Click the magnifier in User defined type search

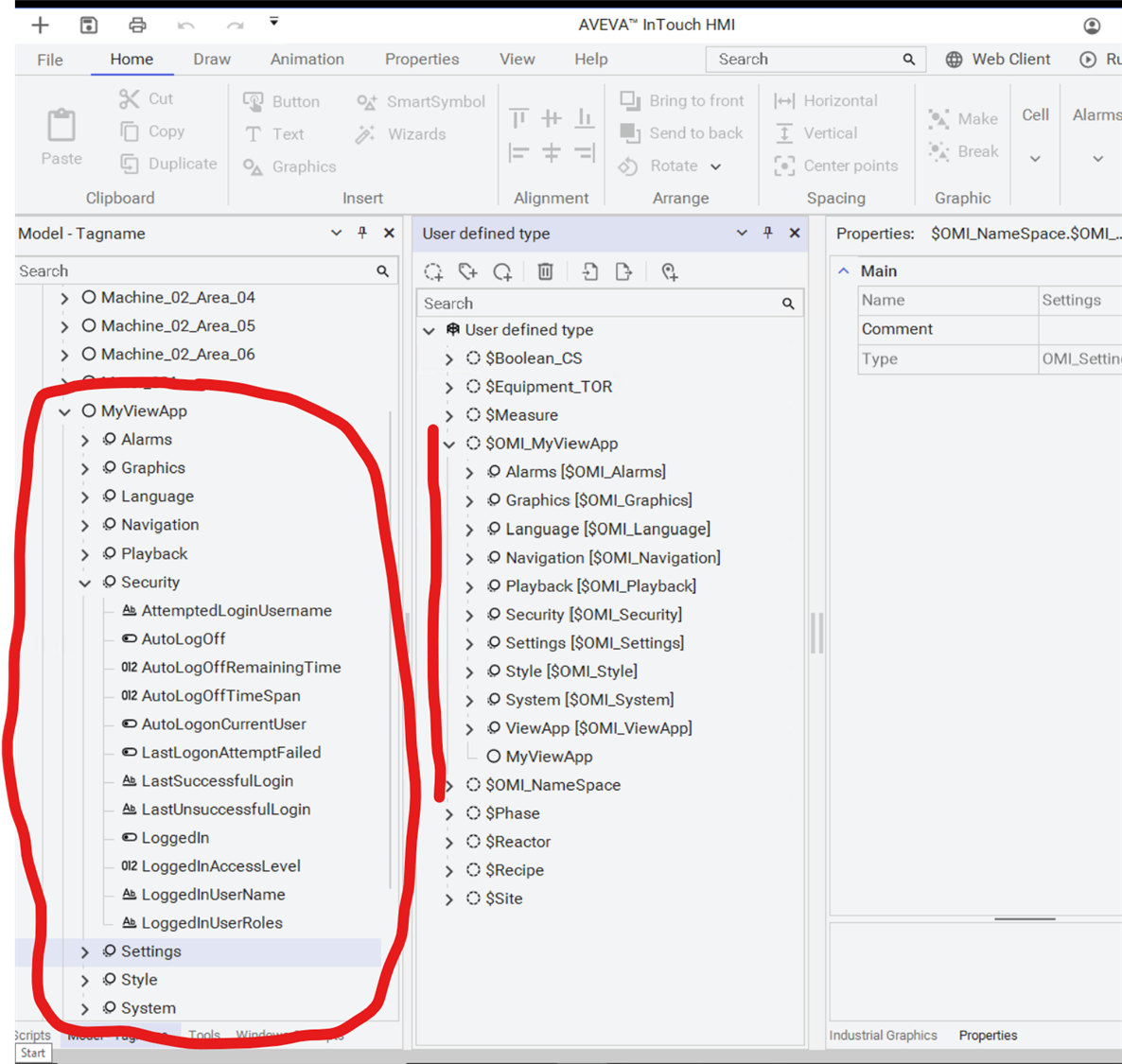(788, 304)
